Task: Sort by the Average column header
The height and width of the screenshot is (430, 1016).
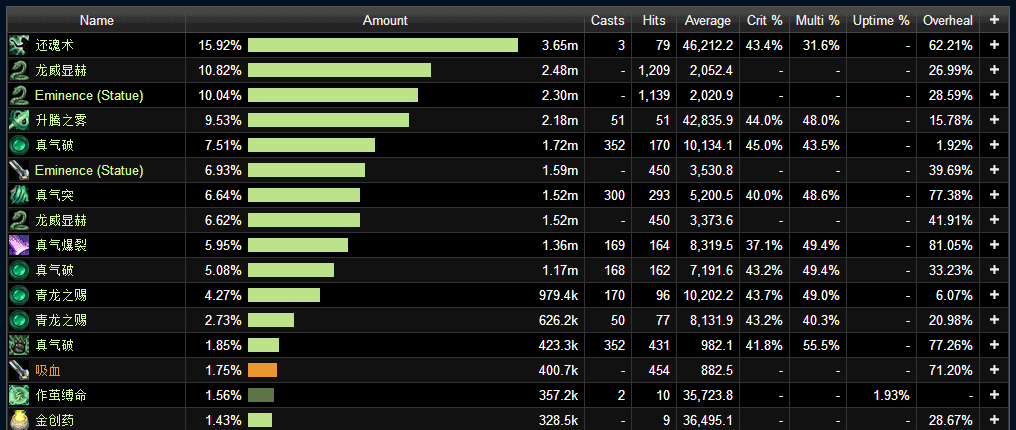Action: tap(708, 21)
